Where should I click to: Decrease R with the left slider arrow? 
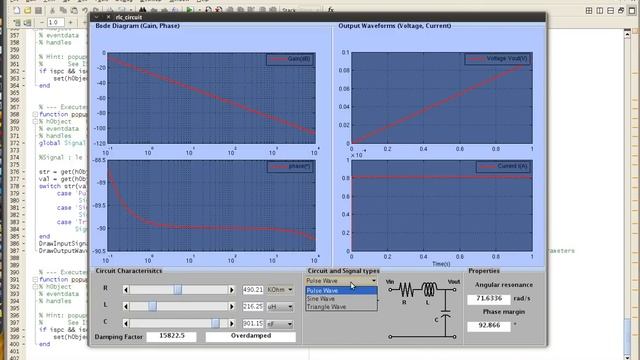(126, 289)
